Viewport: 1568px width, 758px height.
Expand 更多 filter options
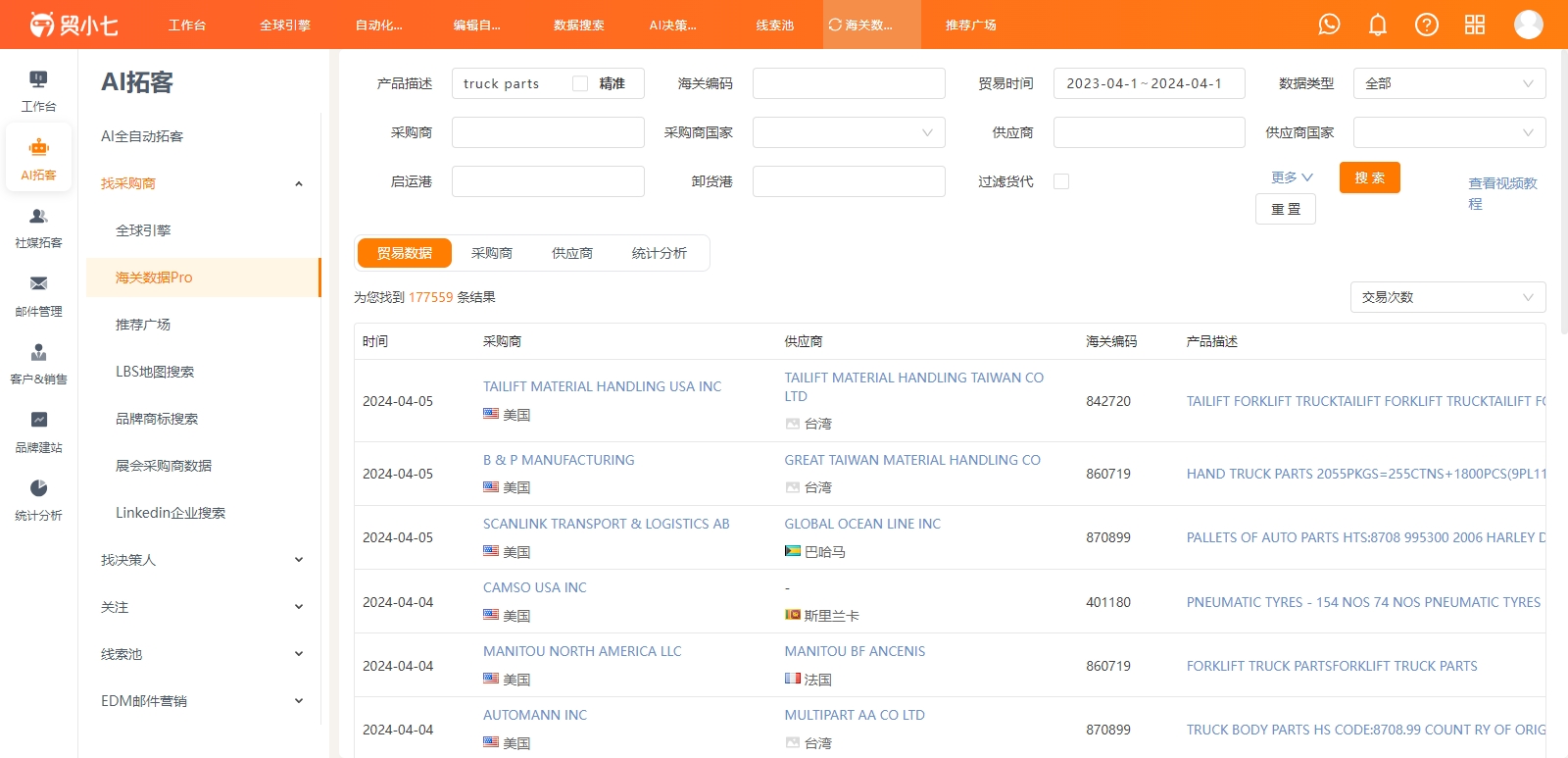click(1292, 177)
